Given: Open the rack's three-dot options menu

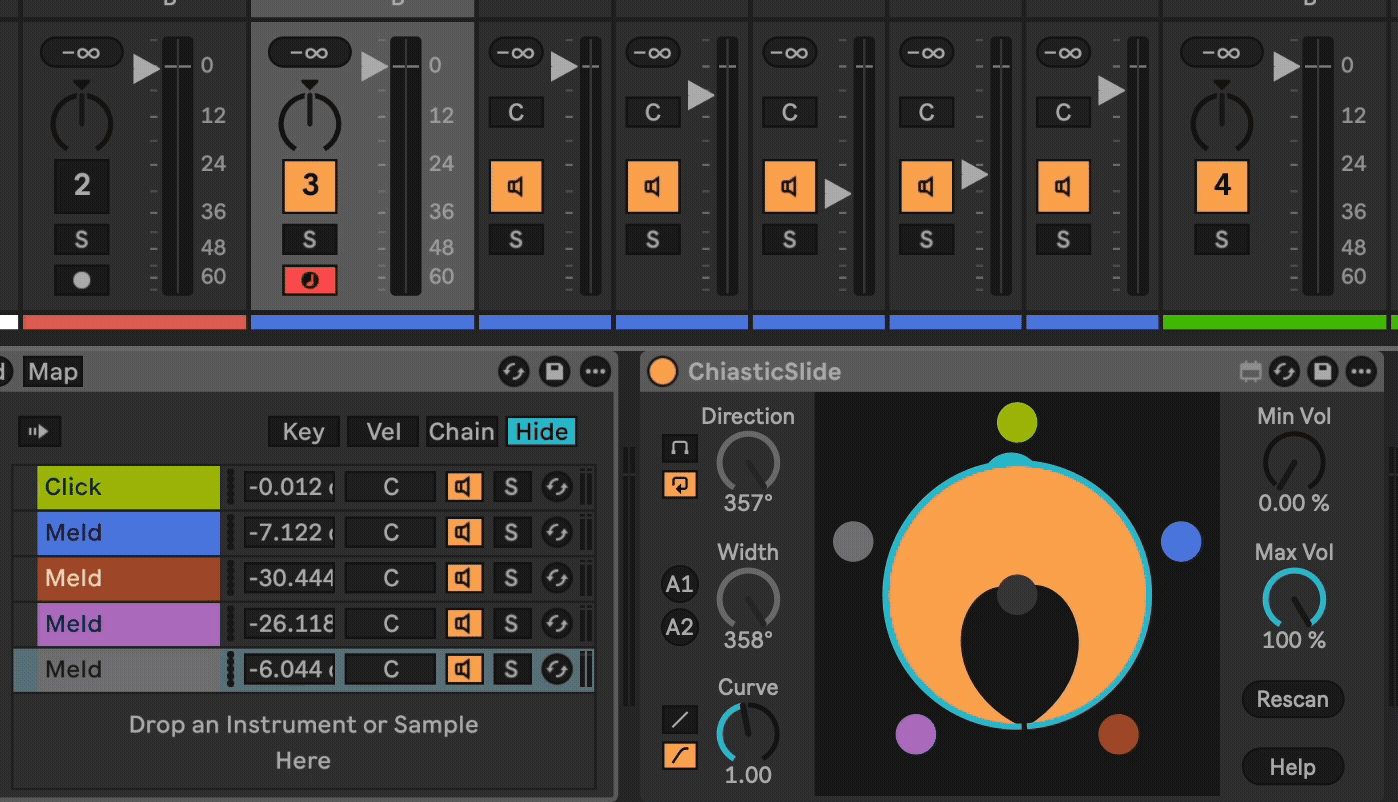Looking at the screenshot, I should click(x=596, y=372).
